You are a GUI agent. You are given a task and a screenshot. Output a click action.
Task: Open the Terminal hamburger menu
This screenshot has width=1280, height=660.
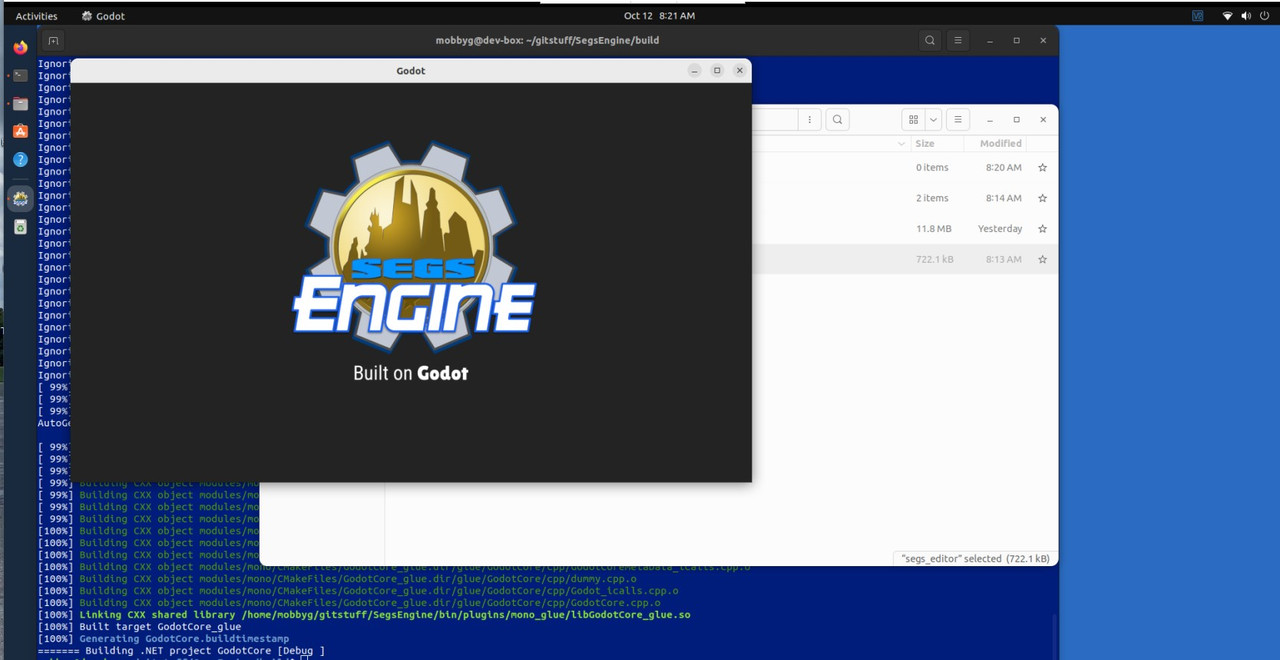click(x=958, y=41)
